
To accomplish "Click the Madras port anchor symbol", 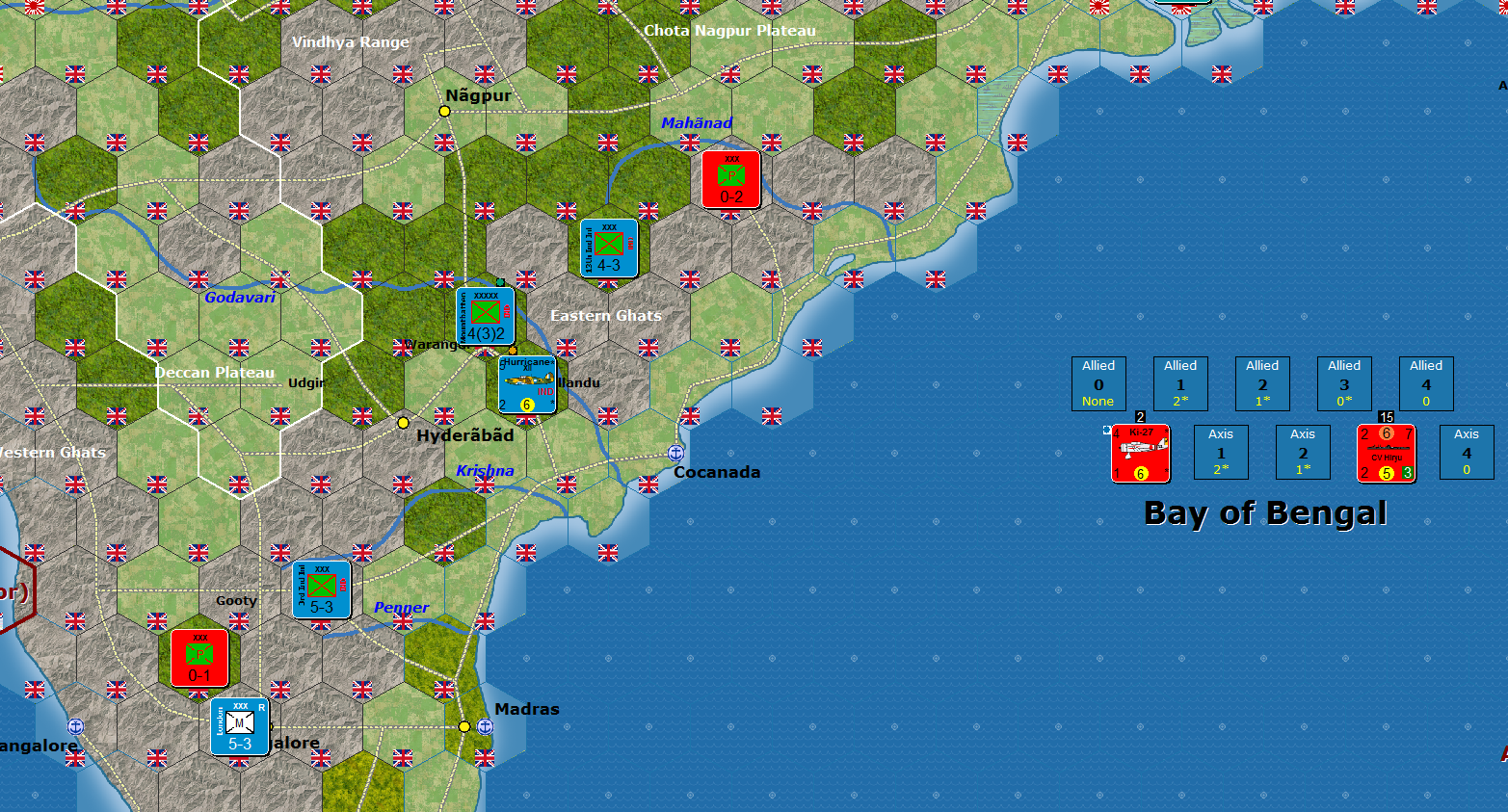I will (485, 726).
